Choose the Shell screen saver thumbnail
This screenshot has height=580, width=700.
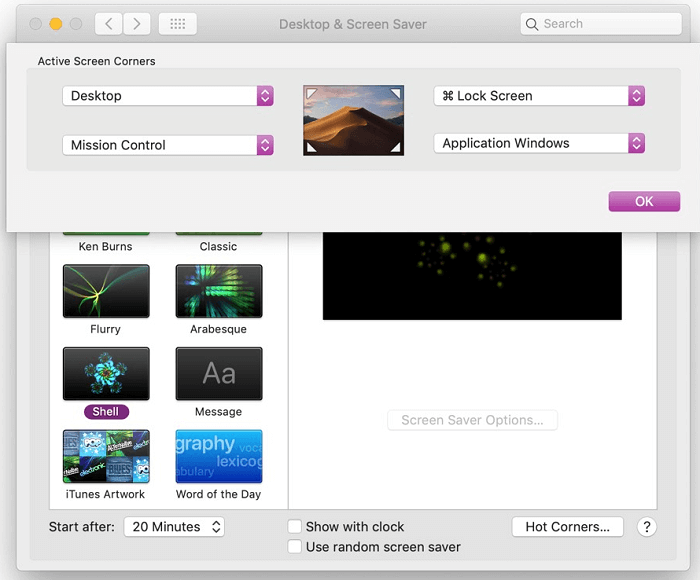click(105, 374)
